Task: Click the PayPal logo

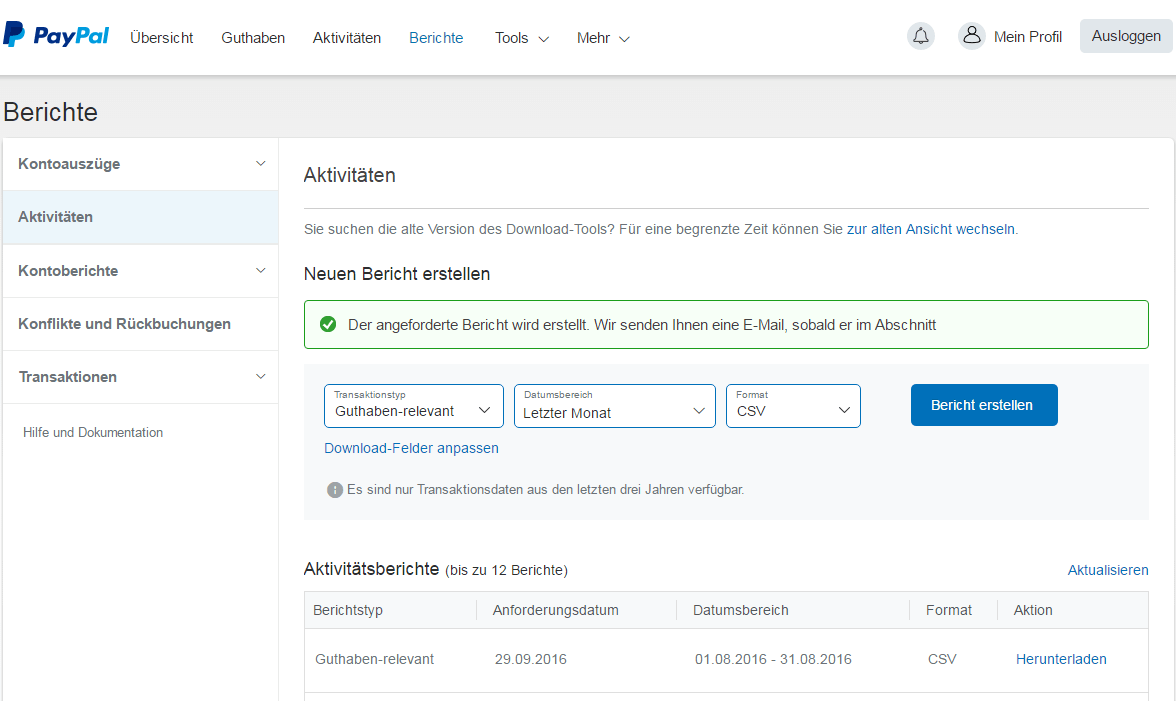Action: click(x=56, y=35)
